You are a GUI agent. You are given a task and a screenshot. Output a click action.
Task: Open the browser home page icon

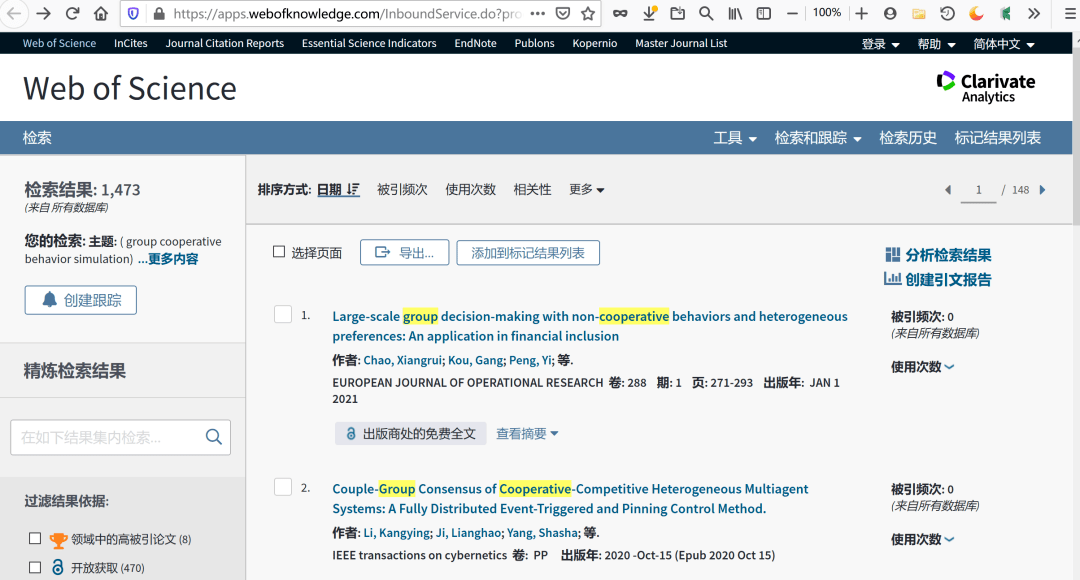click(101, 13)
